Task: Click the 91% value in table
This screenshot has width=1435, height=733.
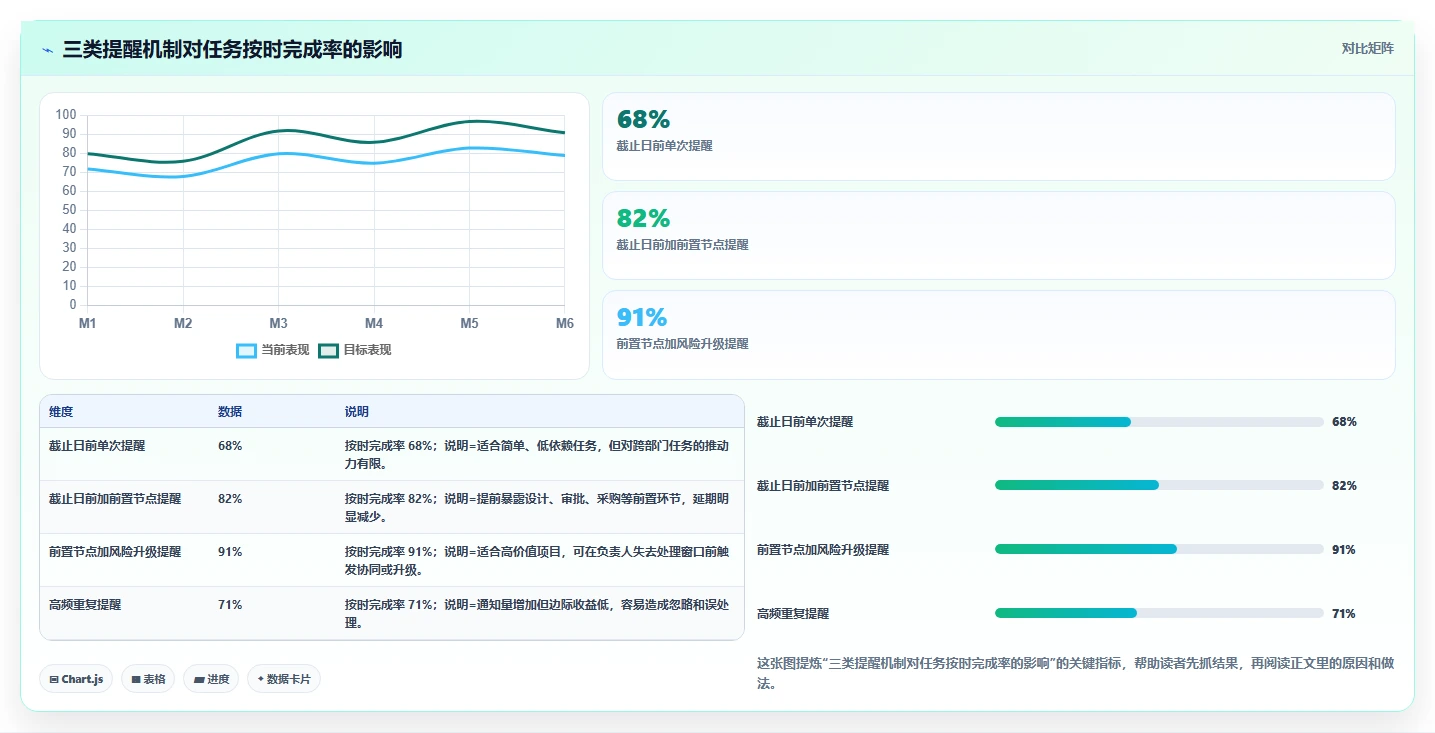Action: pos(230,552)
